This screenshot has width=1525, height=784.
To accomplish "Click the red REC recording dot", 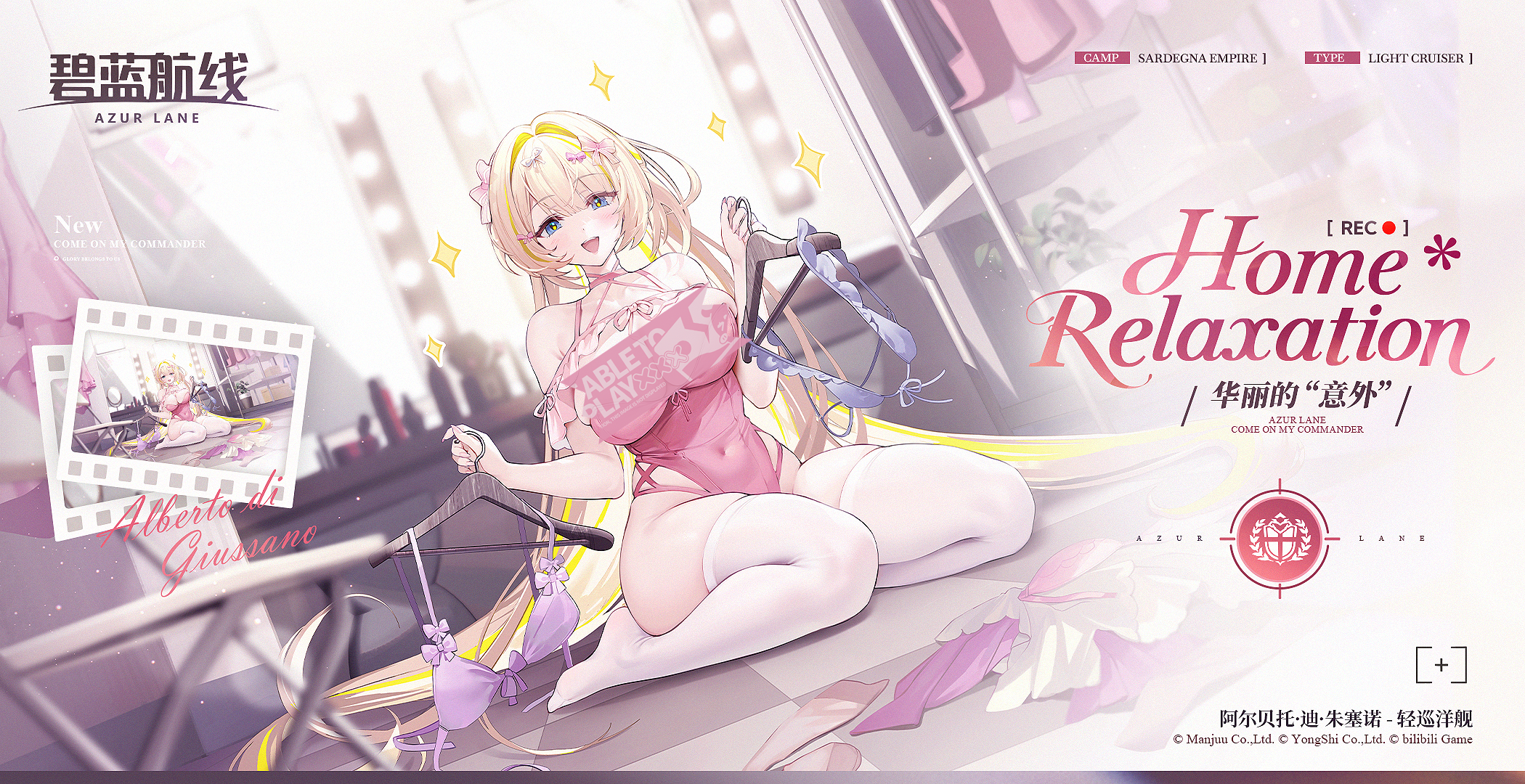I will point(1388,228).
